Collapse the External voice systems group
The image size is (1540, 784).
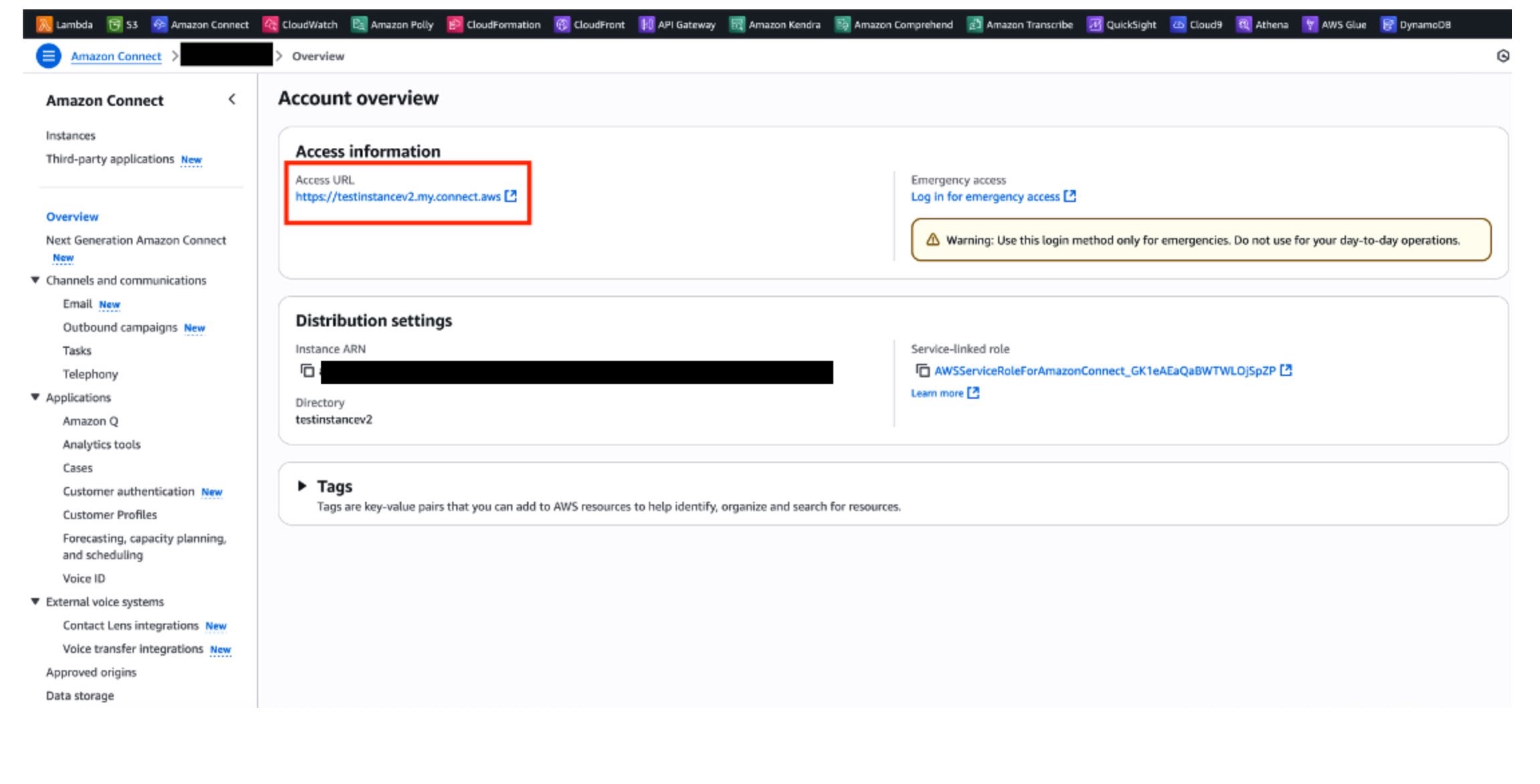35,601
